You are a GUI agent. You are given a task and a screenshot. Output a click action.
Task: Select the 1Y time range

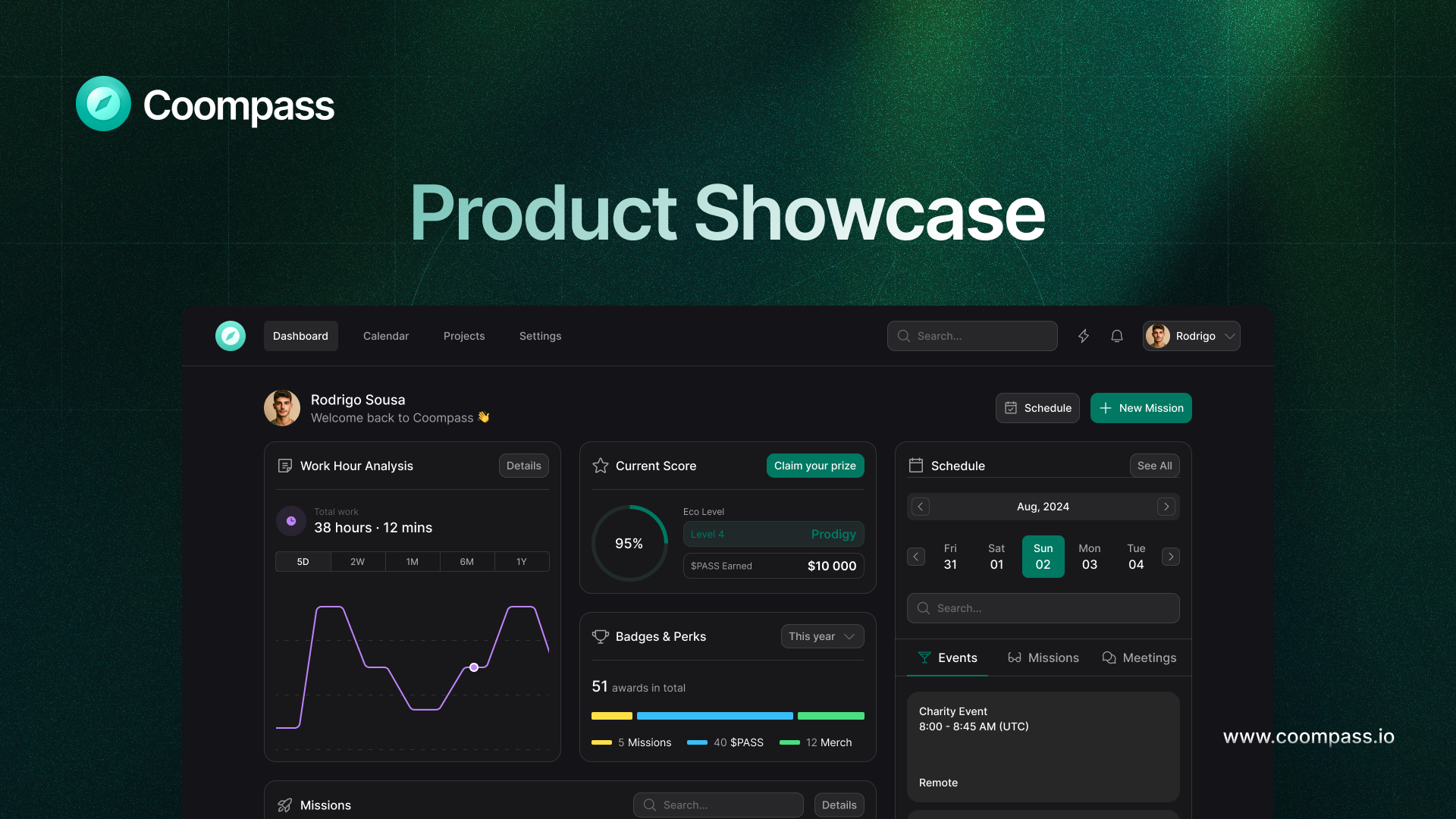point(522,562)
